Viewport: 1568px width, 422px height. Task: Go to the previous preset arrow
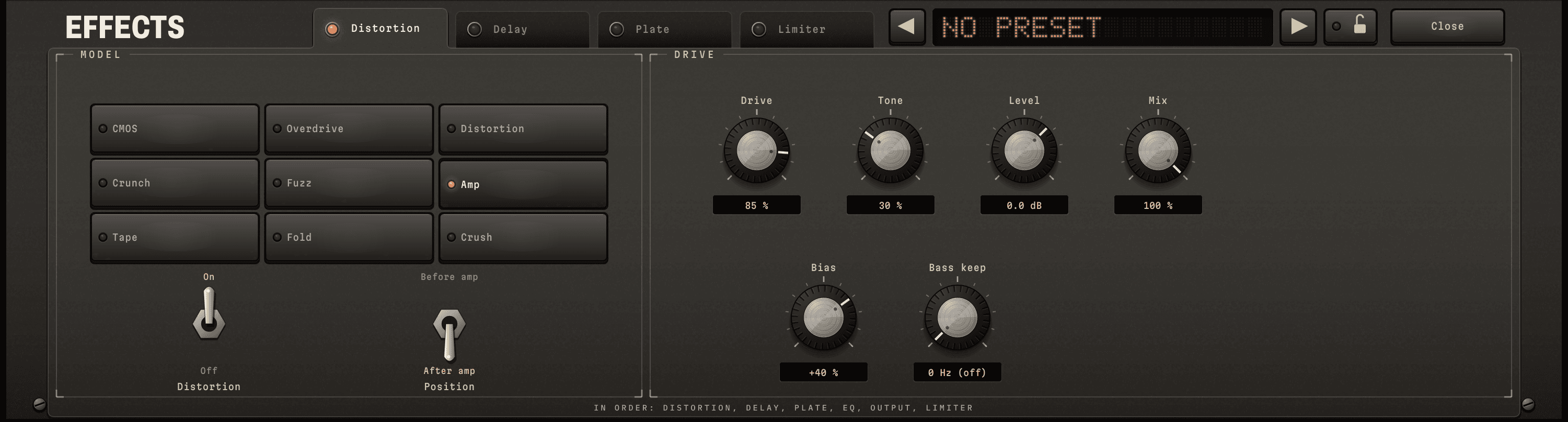907,27
